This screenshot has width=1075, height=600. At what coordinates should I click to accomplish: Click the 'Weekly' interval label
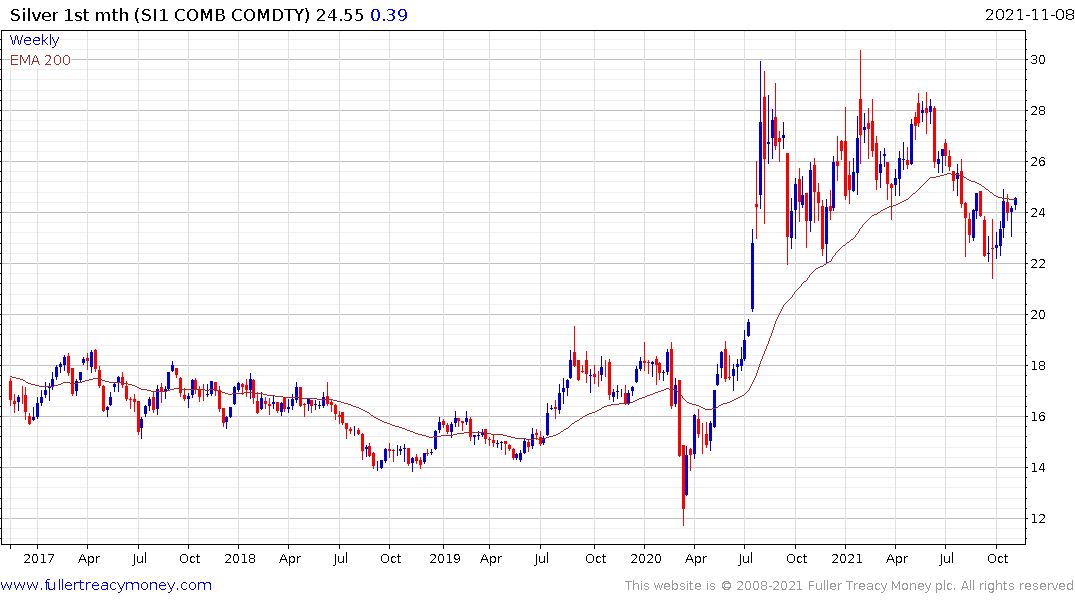pyautogui.click(x=34, y=40)
